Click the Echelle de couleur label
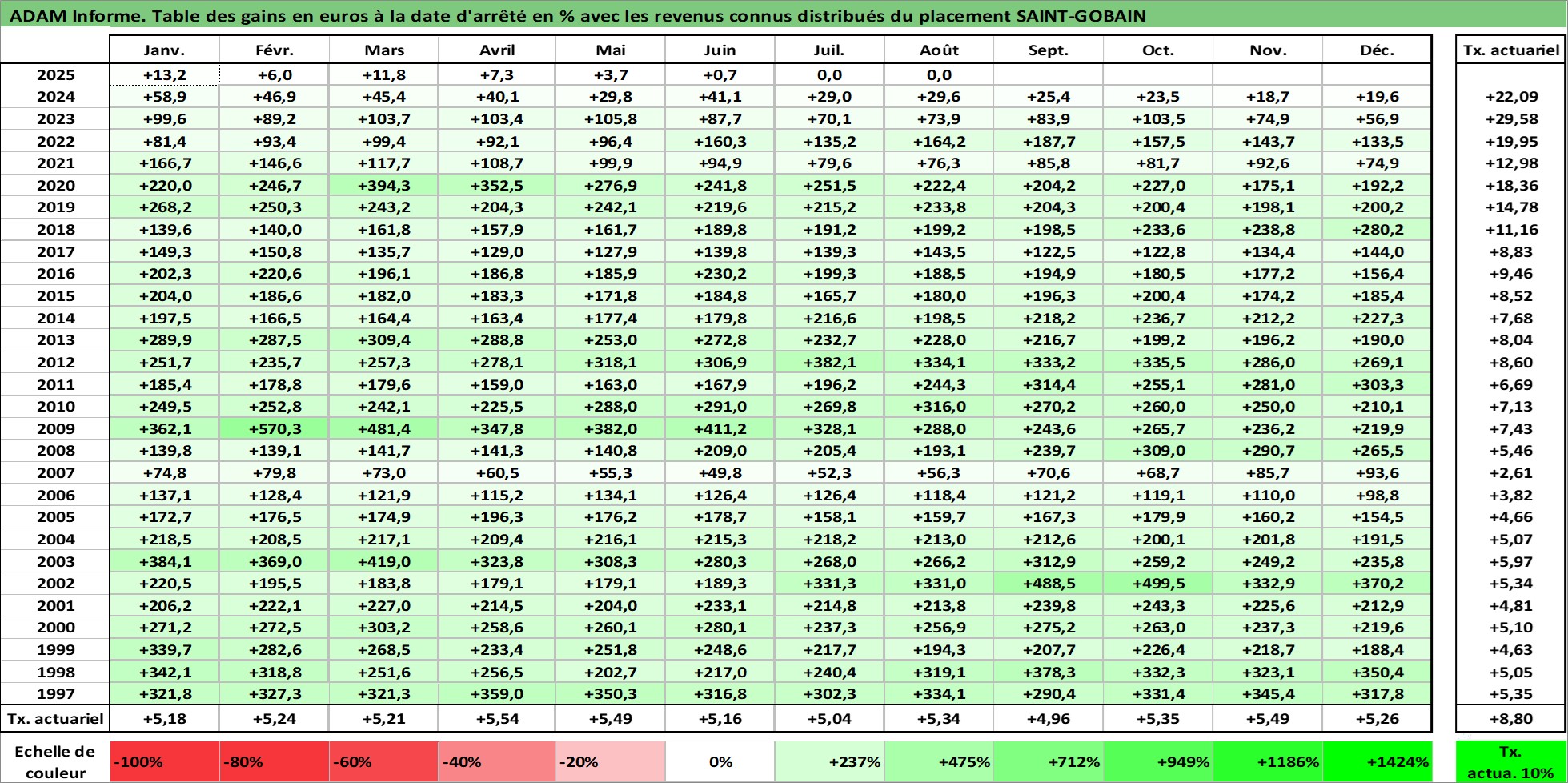This screenshot has width=1568, height=783. [55, 762]
